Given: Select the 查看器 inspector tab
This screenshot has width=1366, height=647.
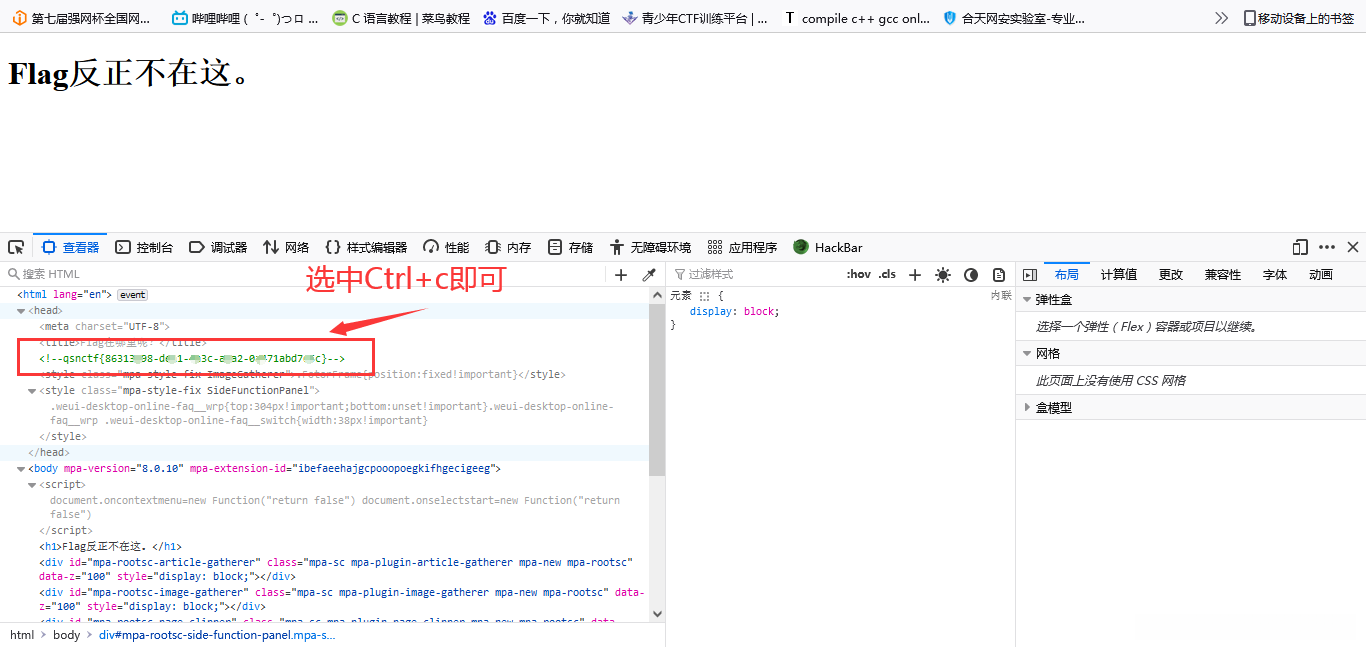Looking at the screenshot, I should (x=70, y=247).
